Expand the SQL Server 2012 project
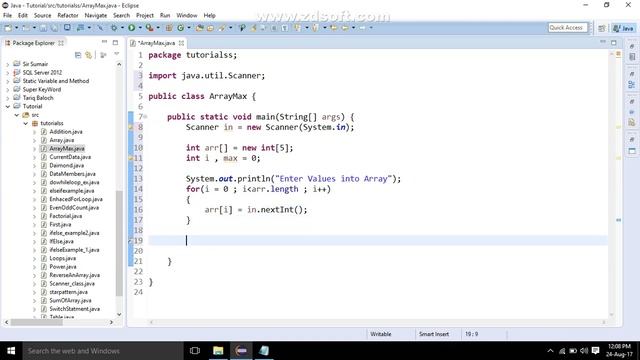 point(7,73)
